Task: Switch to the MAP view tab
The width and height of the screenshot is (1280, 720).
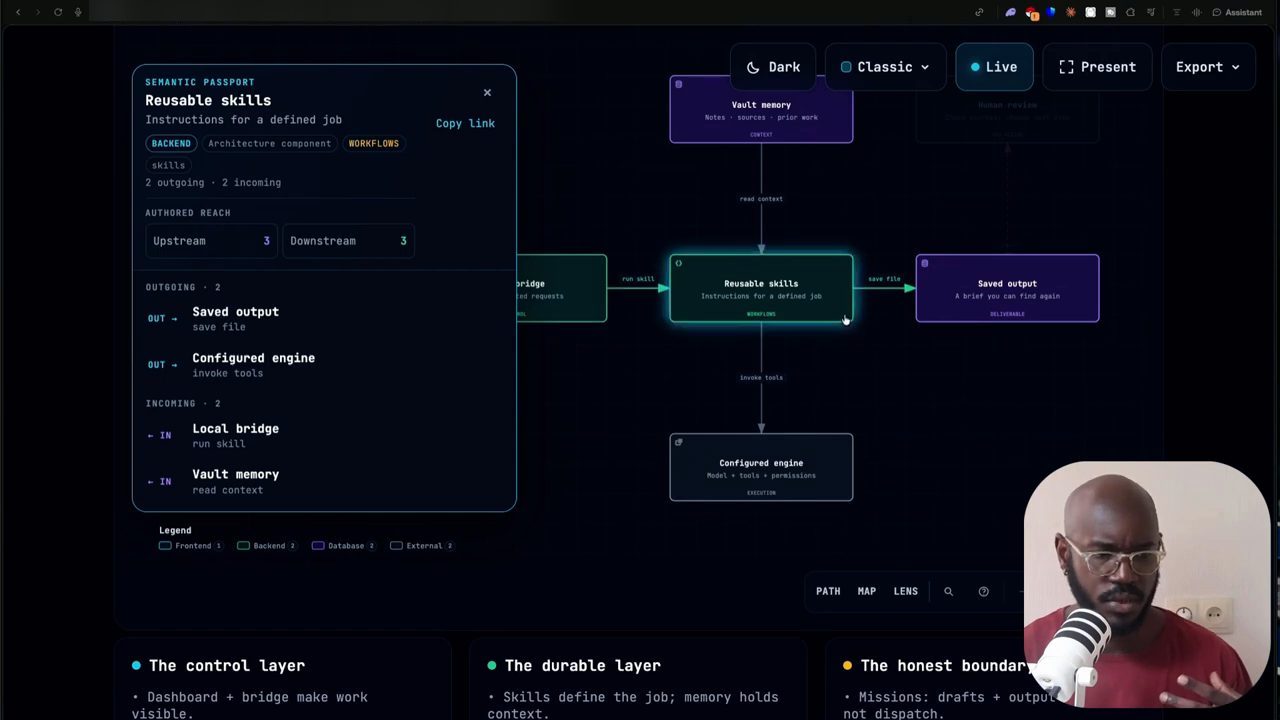Action: [867, 591]
